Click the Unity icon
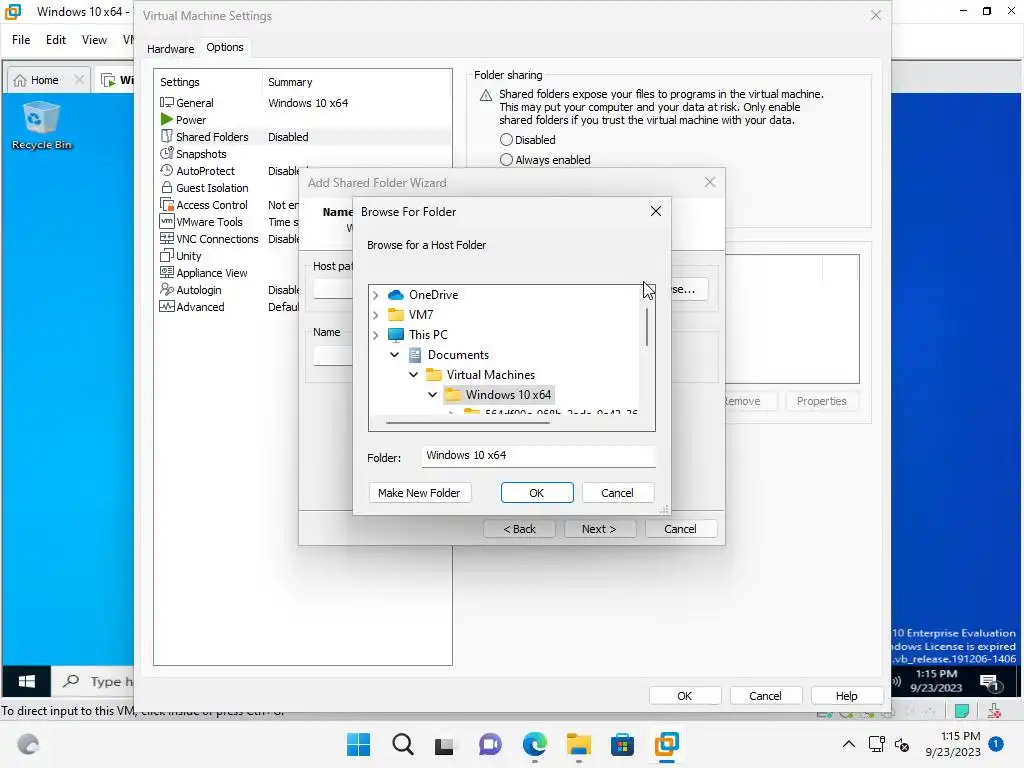1024x768 pixels. click(x=167, y=255)
